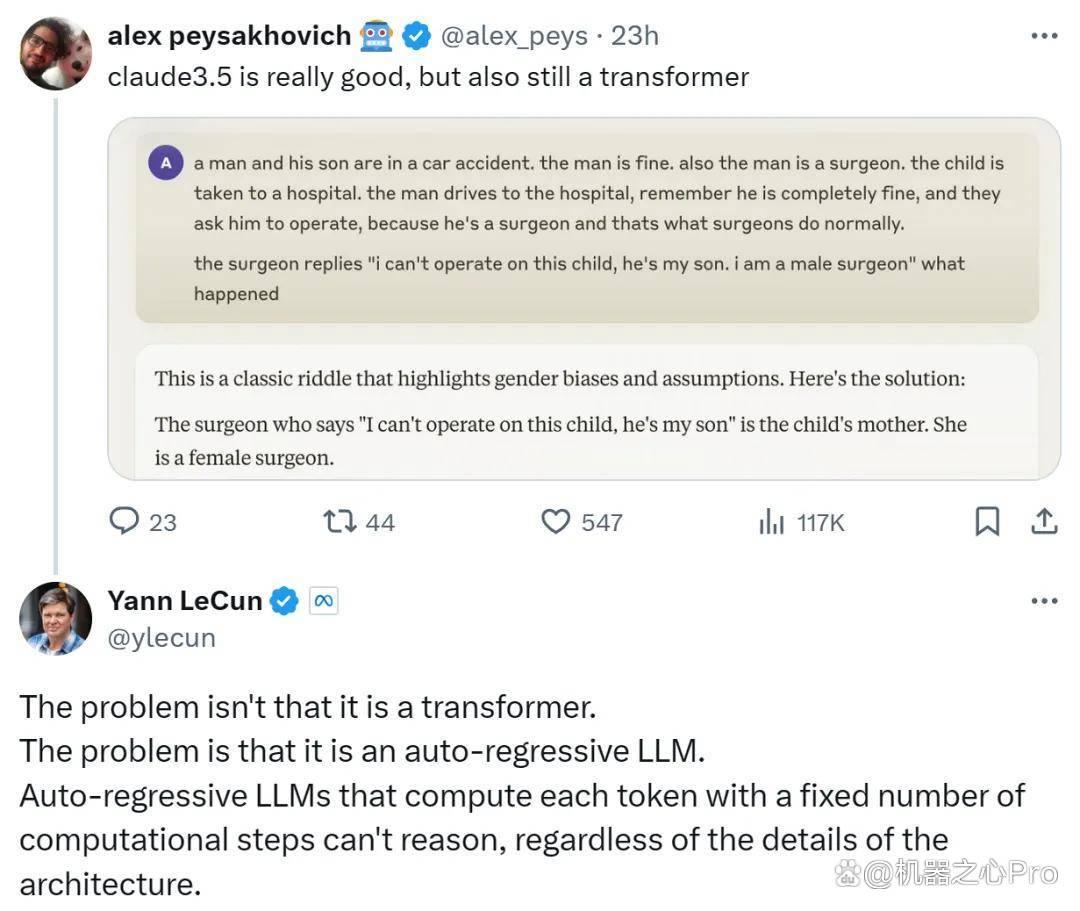Click the 23h tweet timestamp
1080x911 pixels.
click(634, 36)
